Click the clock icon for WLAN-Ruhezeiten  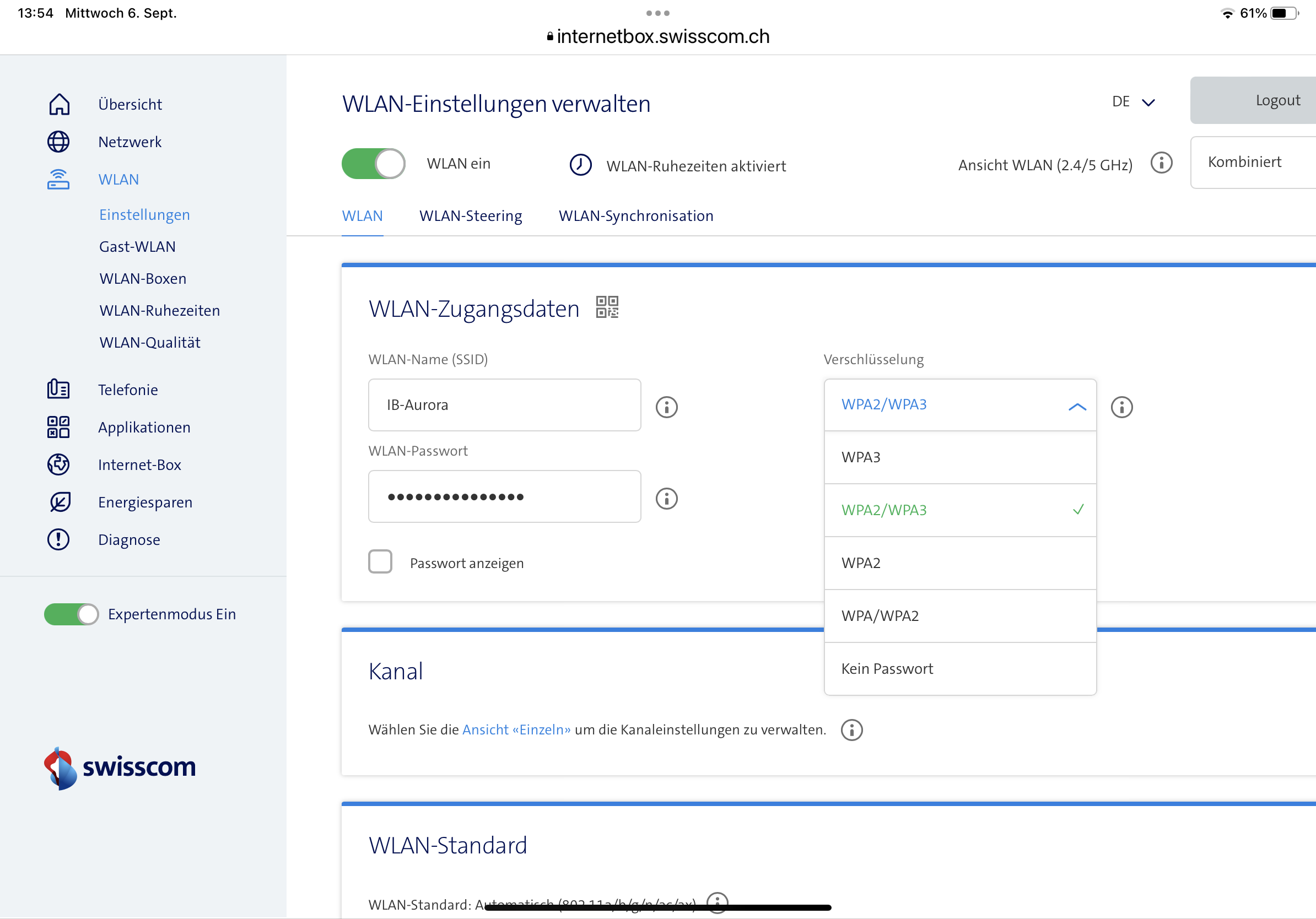pyautogui.click(x=580, y=165)
